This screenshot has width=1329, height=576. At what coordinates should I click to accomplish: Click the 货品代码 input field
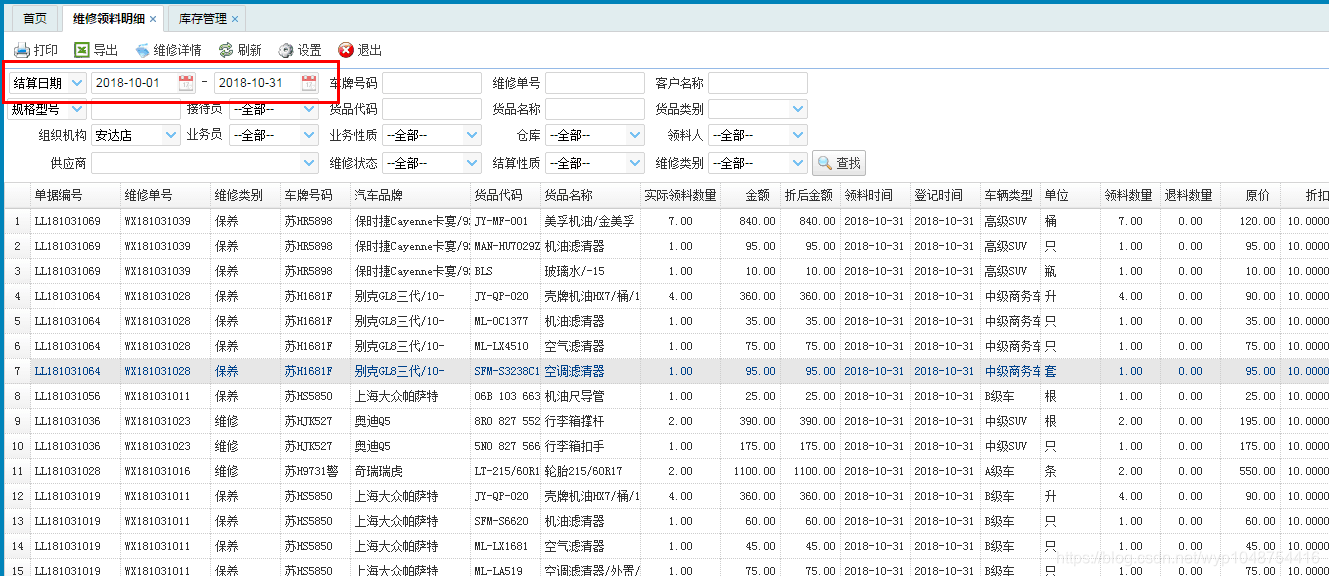tap(432, 109)
